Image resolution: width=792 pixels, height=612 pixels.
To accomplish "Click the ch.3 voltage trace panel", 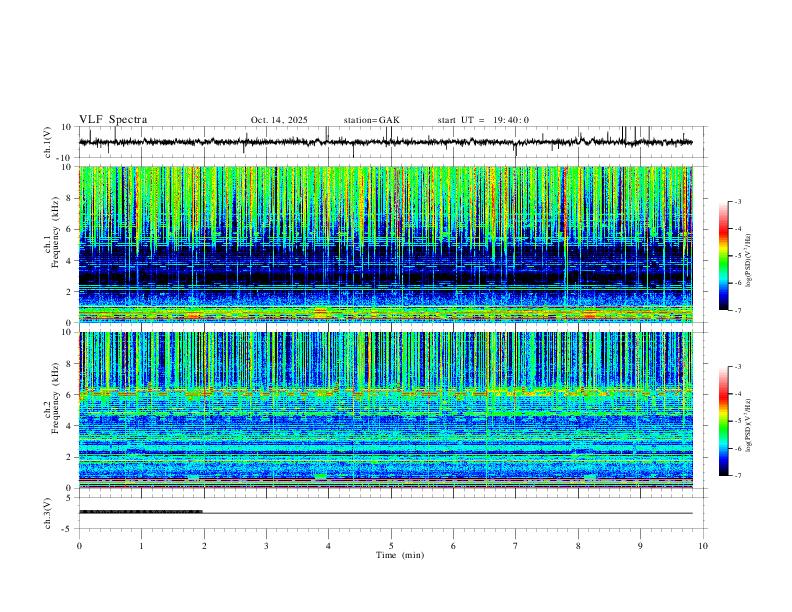I will (392, 513).
